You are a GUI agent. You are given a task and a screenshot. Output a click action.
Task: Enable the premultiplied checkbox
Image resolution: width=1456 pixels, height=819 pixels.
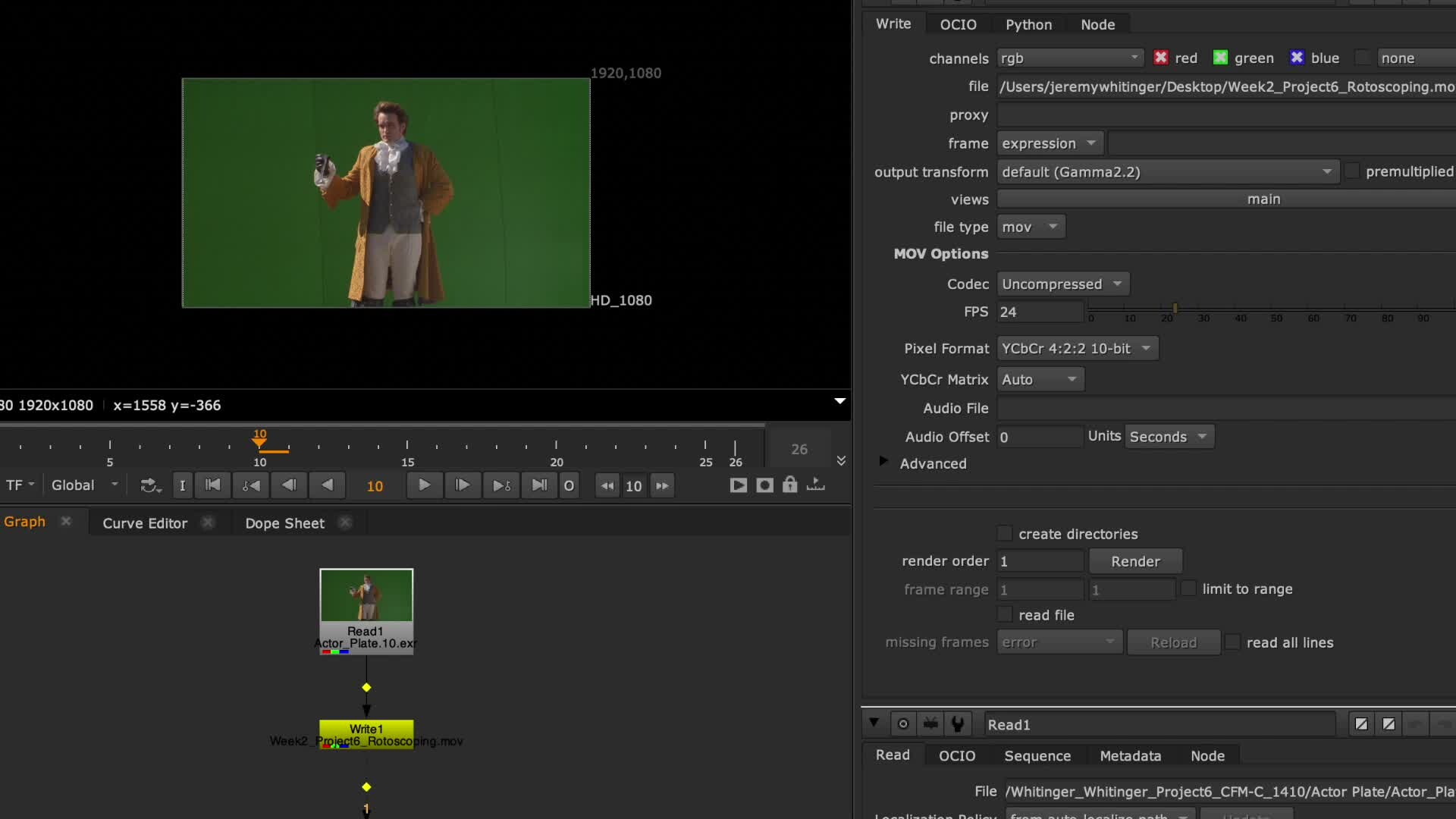(1354, 171)
